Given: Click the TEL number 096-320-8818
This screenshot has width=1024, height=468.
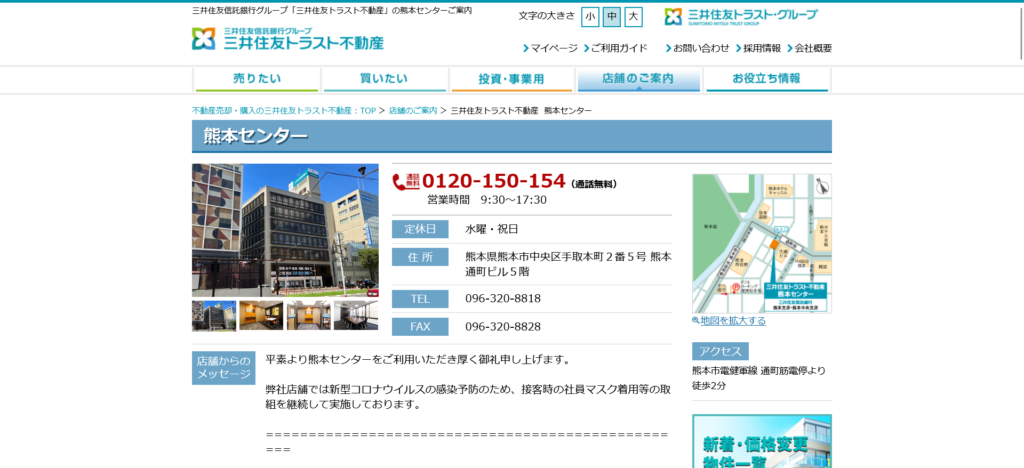Looking at the screenshot, I should click(x=503, y=299).
